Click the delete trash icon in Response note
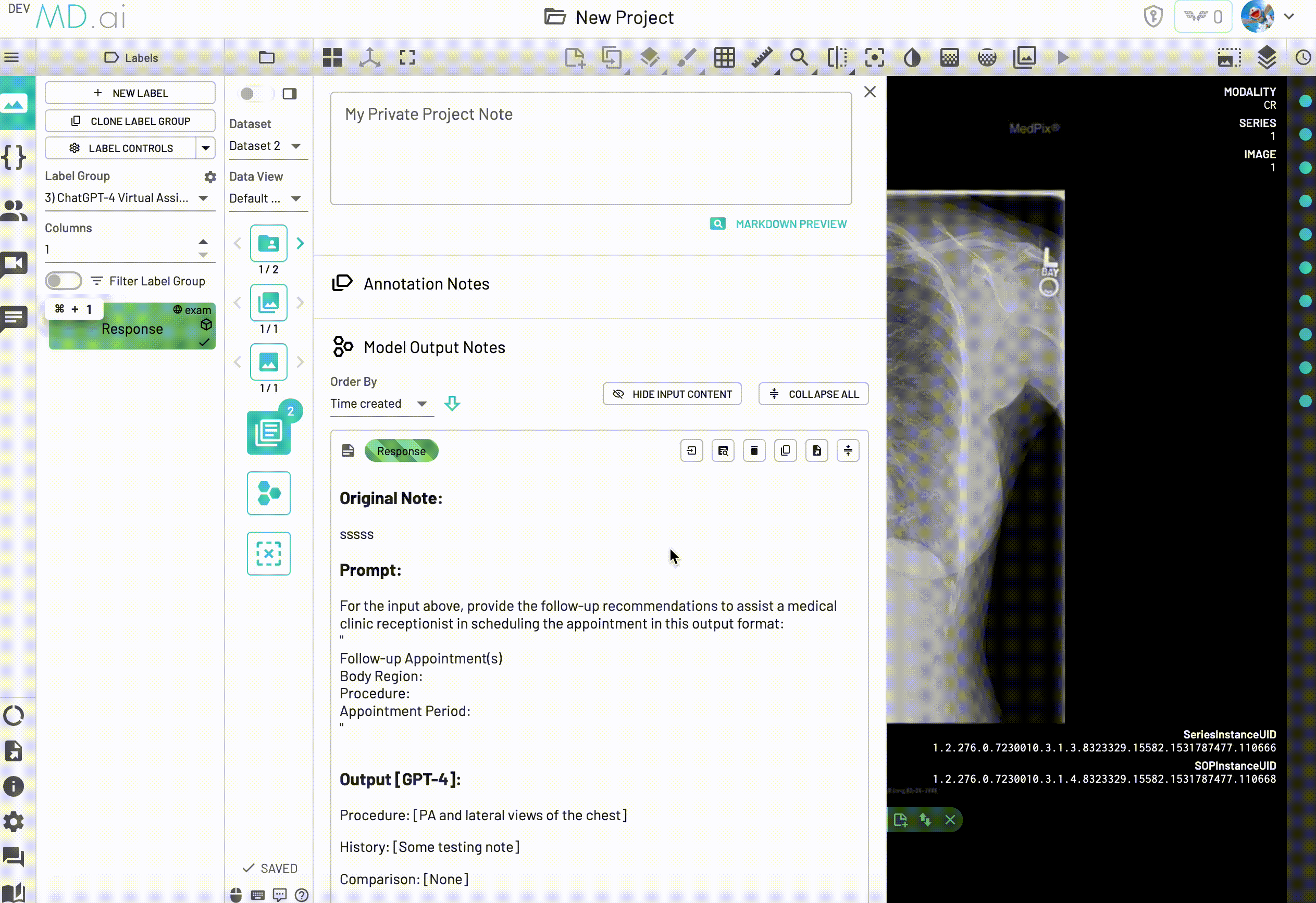This screenshot has width=1316, height=903. point(754,450)
